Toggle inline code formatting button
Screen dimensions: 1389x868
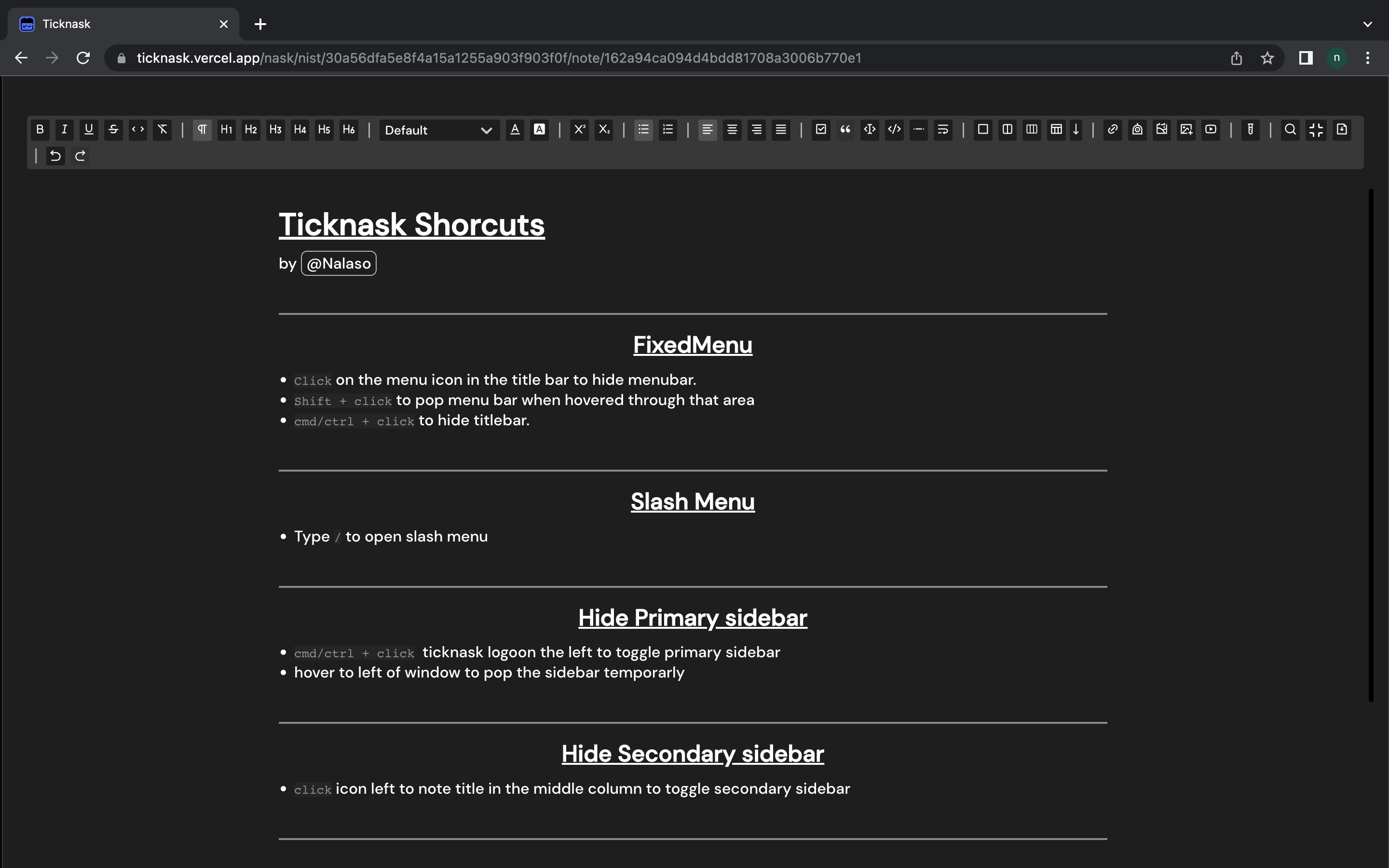pyautogui.click(x=138, y=129)
